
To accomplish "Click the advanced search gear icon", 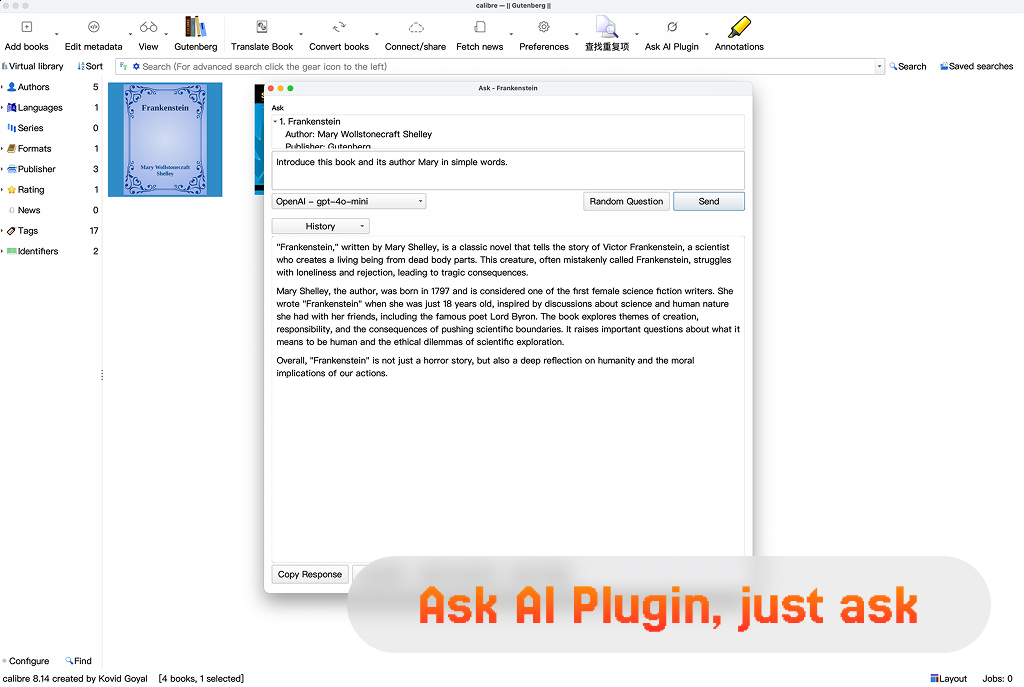I will click(136, 67).
